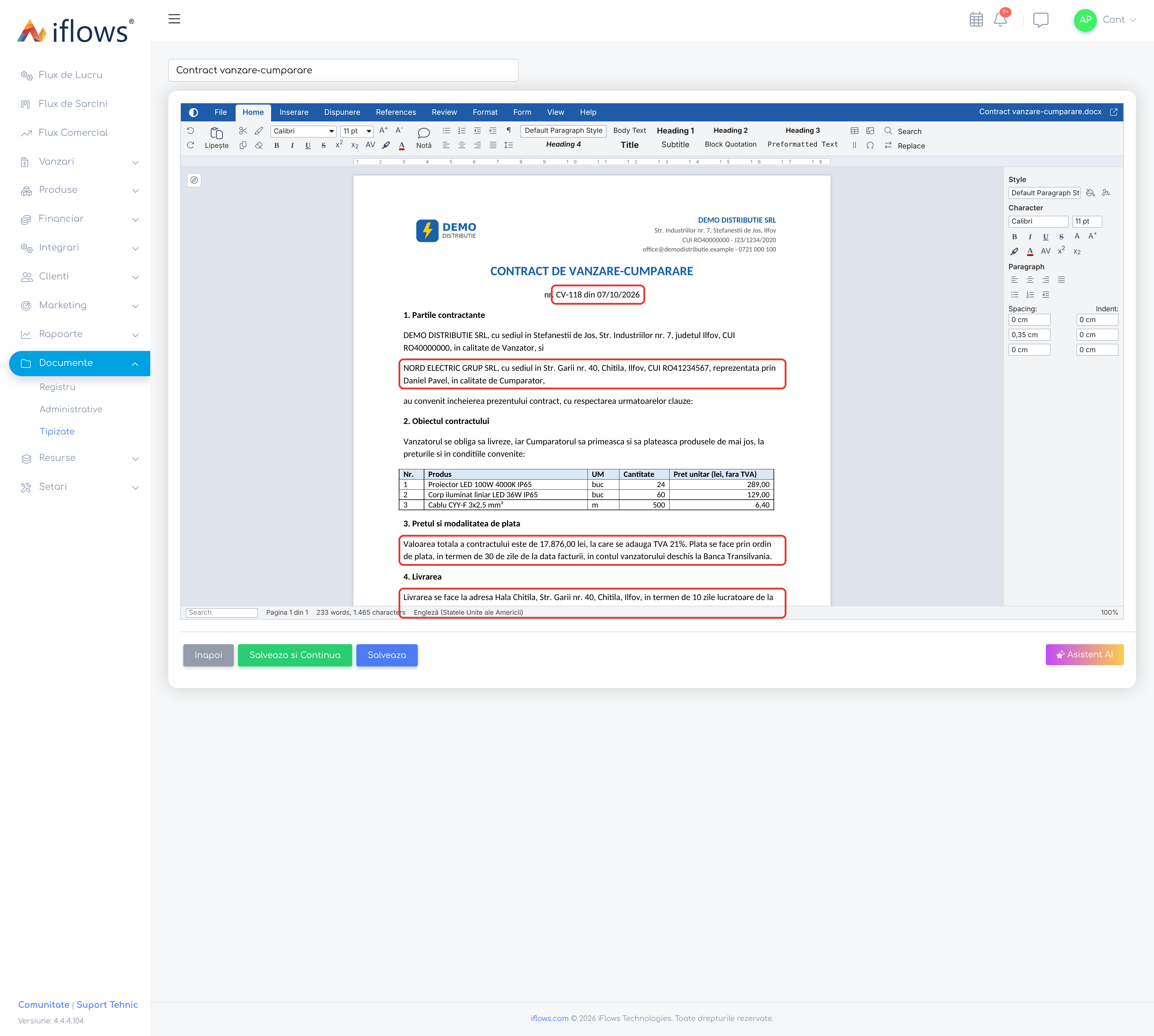Open the Tipizate submenu item
This screenshot has height=1036, width=1154.
(57, 431)
